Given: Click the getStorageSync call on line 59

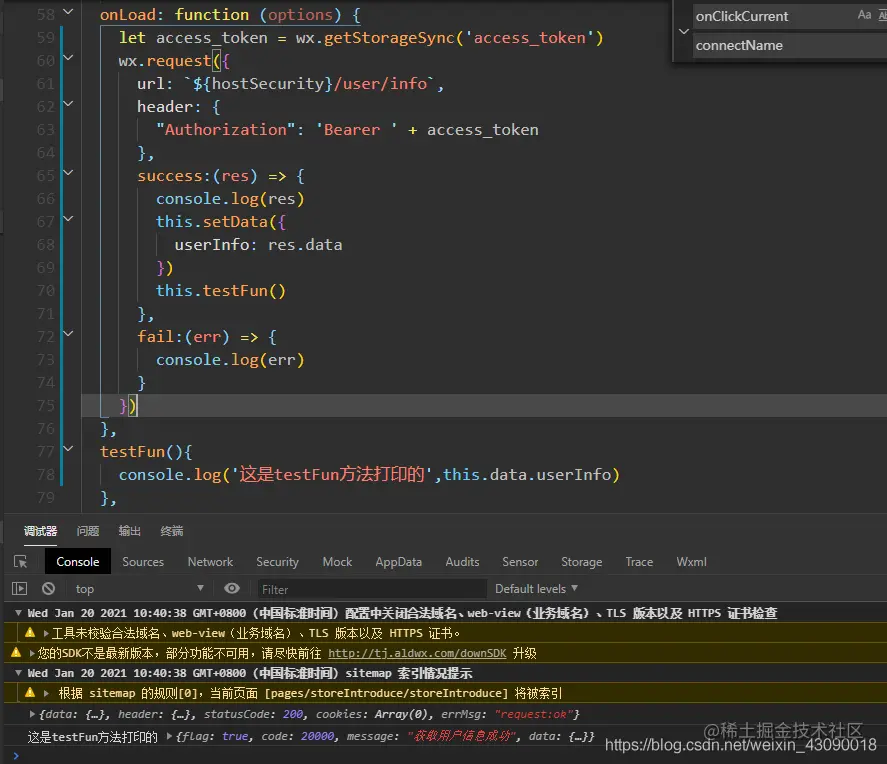Looking at the screenshot, I should (x=449, y=37).
